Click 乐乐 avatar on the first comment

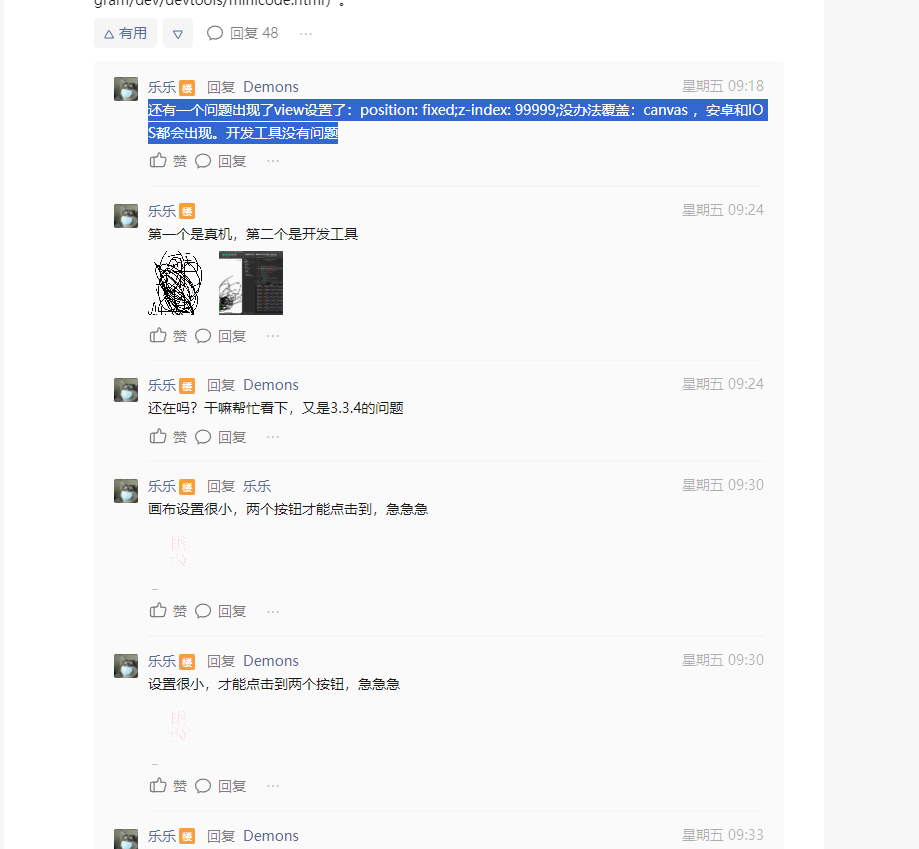coord(126,89)
